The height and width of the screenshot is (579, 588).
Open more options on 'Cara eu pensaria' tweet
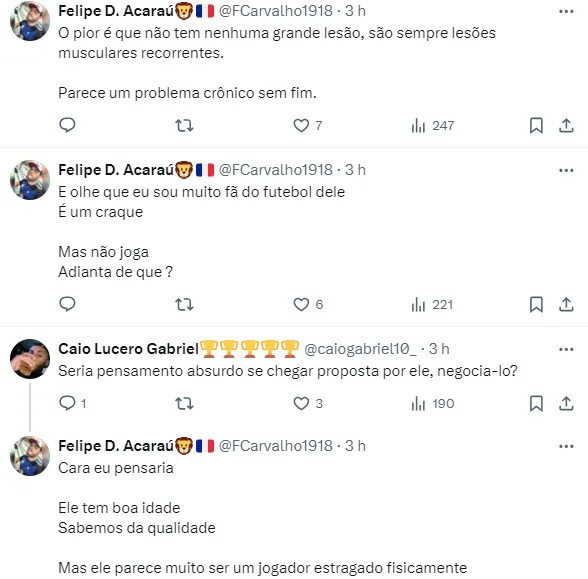pyautogui.click(x=566, y=446)
